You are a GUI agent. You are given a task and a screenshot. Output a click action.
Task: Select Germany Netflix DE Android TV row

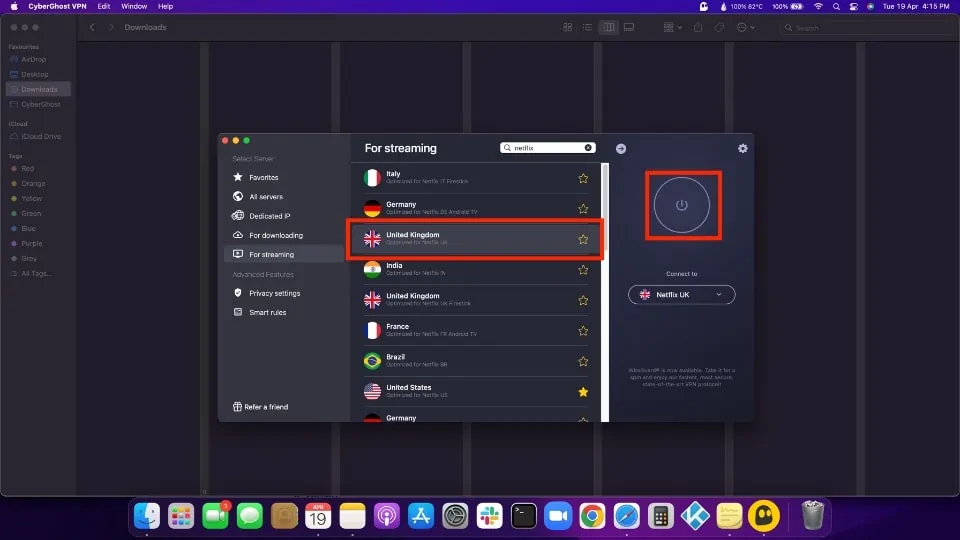coord(476,208)
